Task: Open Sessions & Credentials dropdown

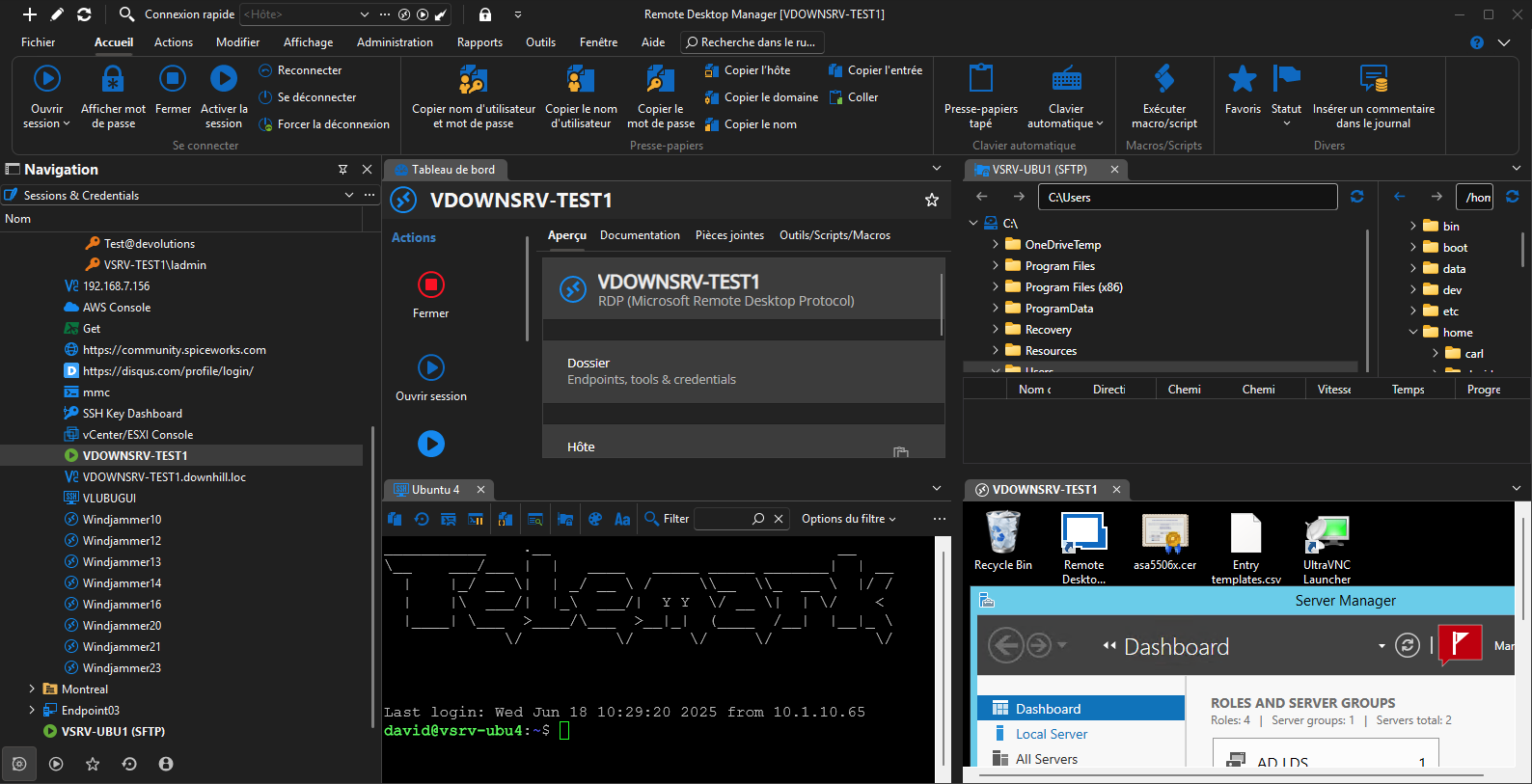Action: [349, 195]
